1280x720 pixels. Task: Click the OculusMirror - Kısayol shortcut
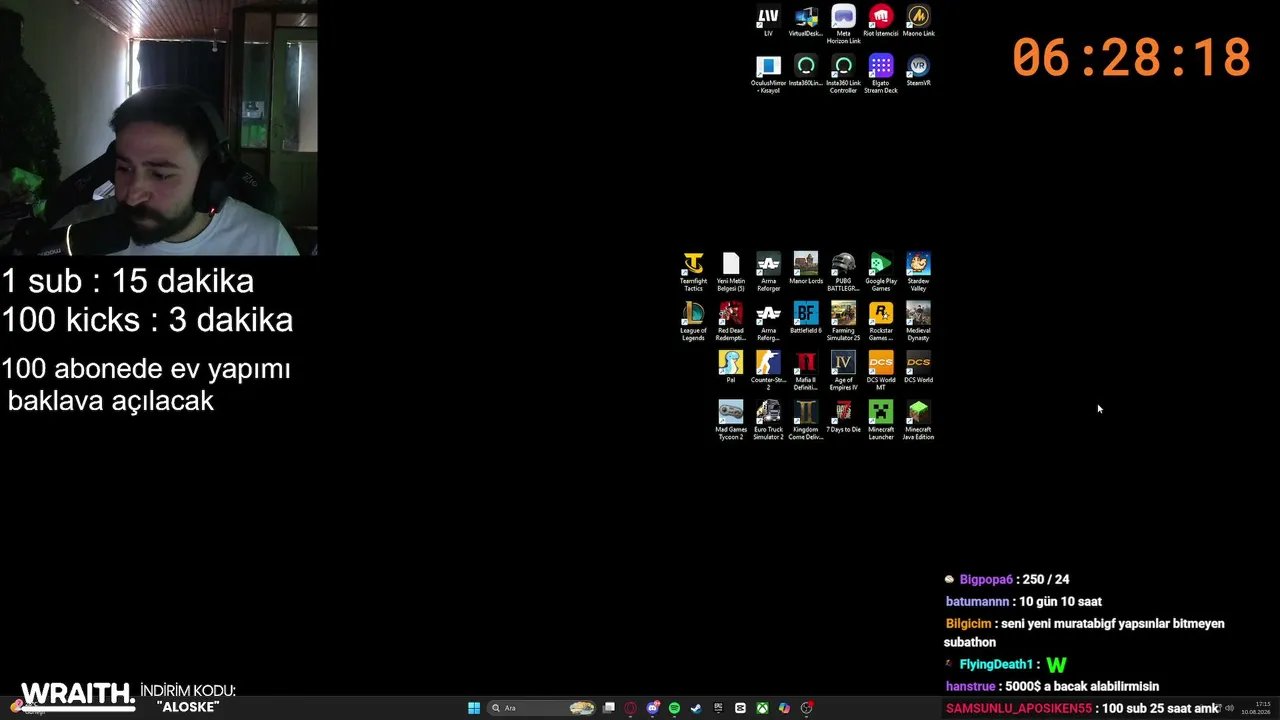point(768,74)
